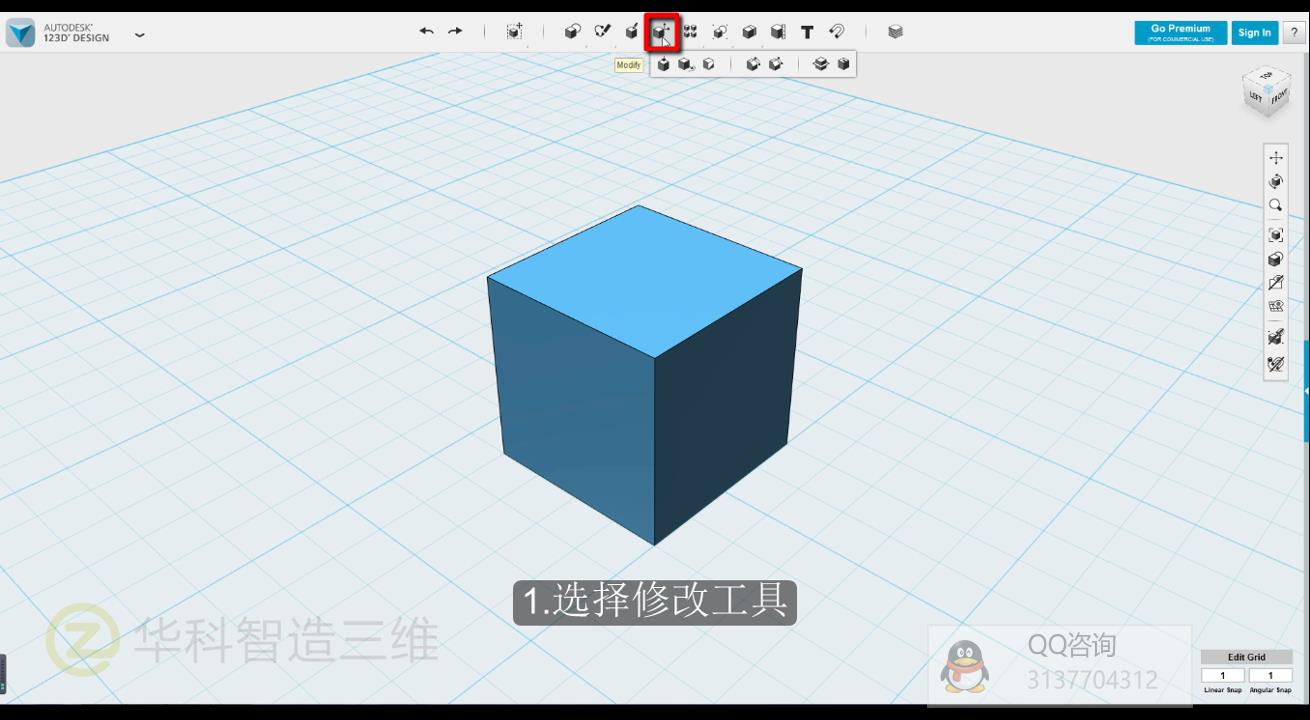Expand the right side panel handle

[1306, 391]
